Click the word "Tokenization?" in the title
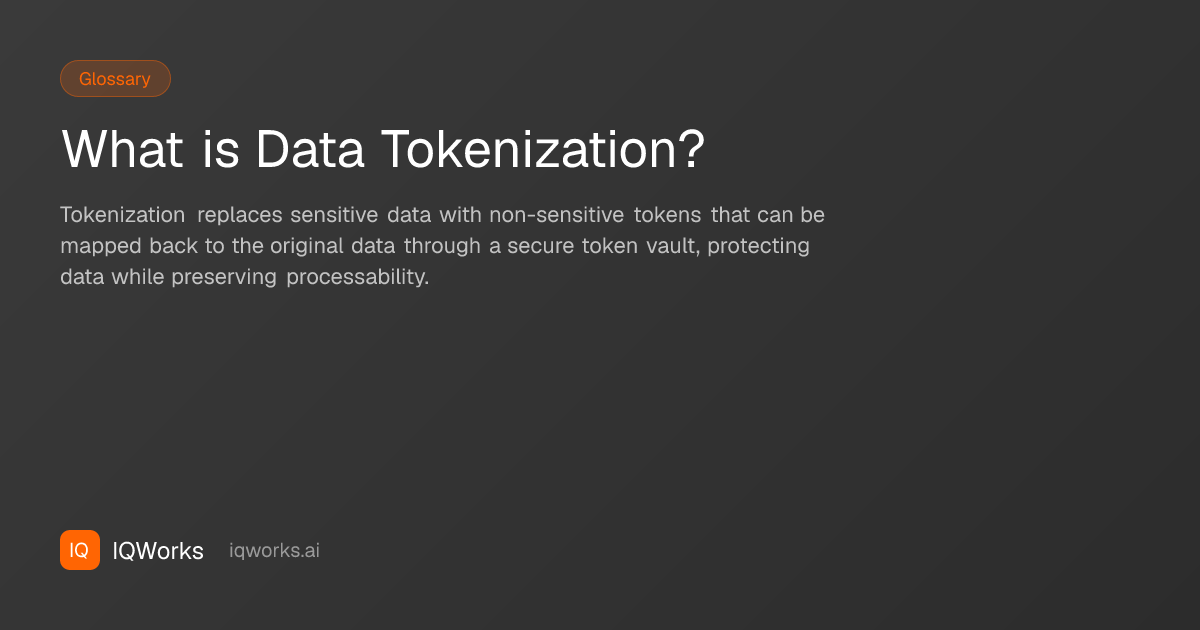Viewport: 1200px width, 630px height. [x=543, y=150]
